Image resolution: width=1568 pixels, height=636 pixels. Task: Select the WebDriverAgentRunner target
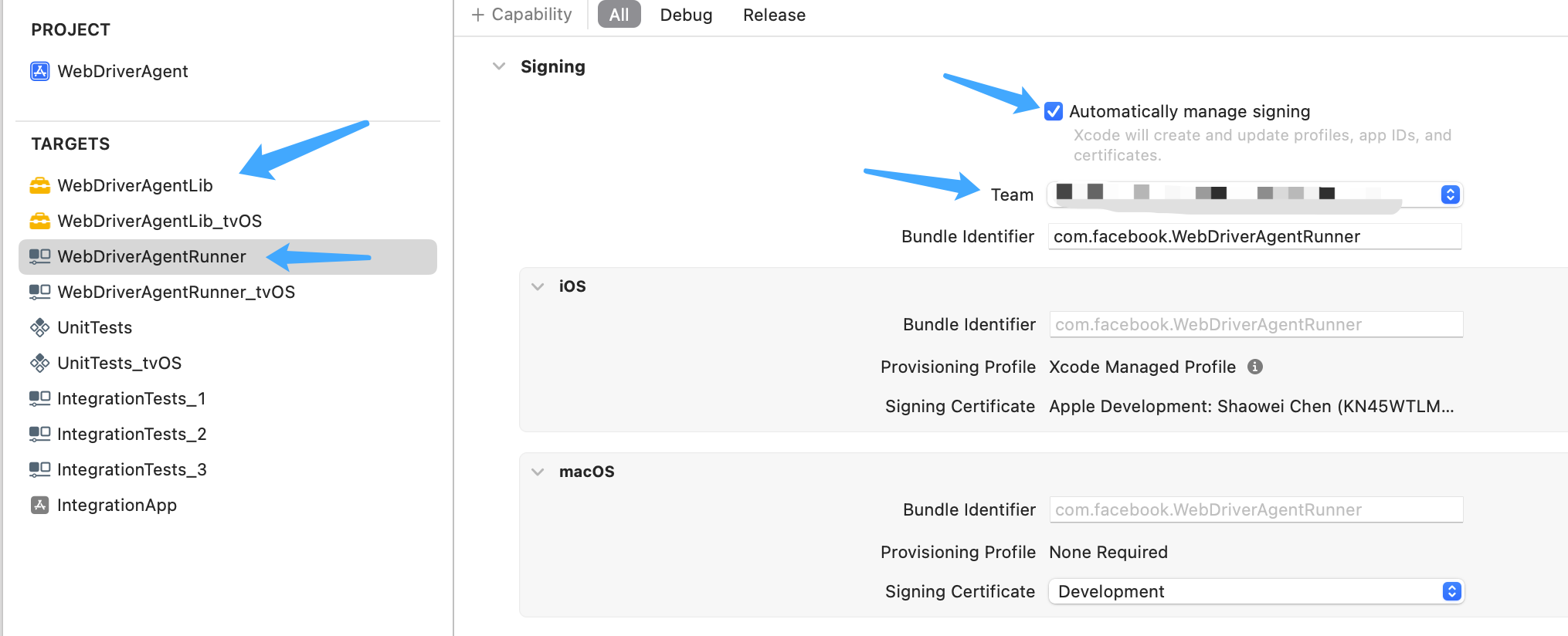tap(228, 256)
